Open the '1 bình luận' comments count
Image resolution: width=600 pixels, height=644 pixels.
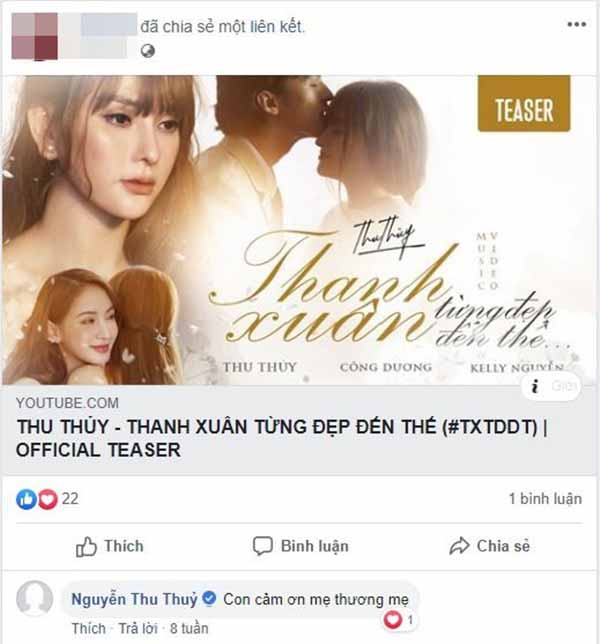click(x=545, y=499)
